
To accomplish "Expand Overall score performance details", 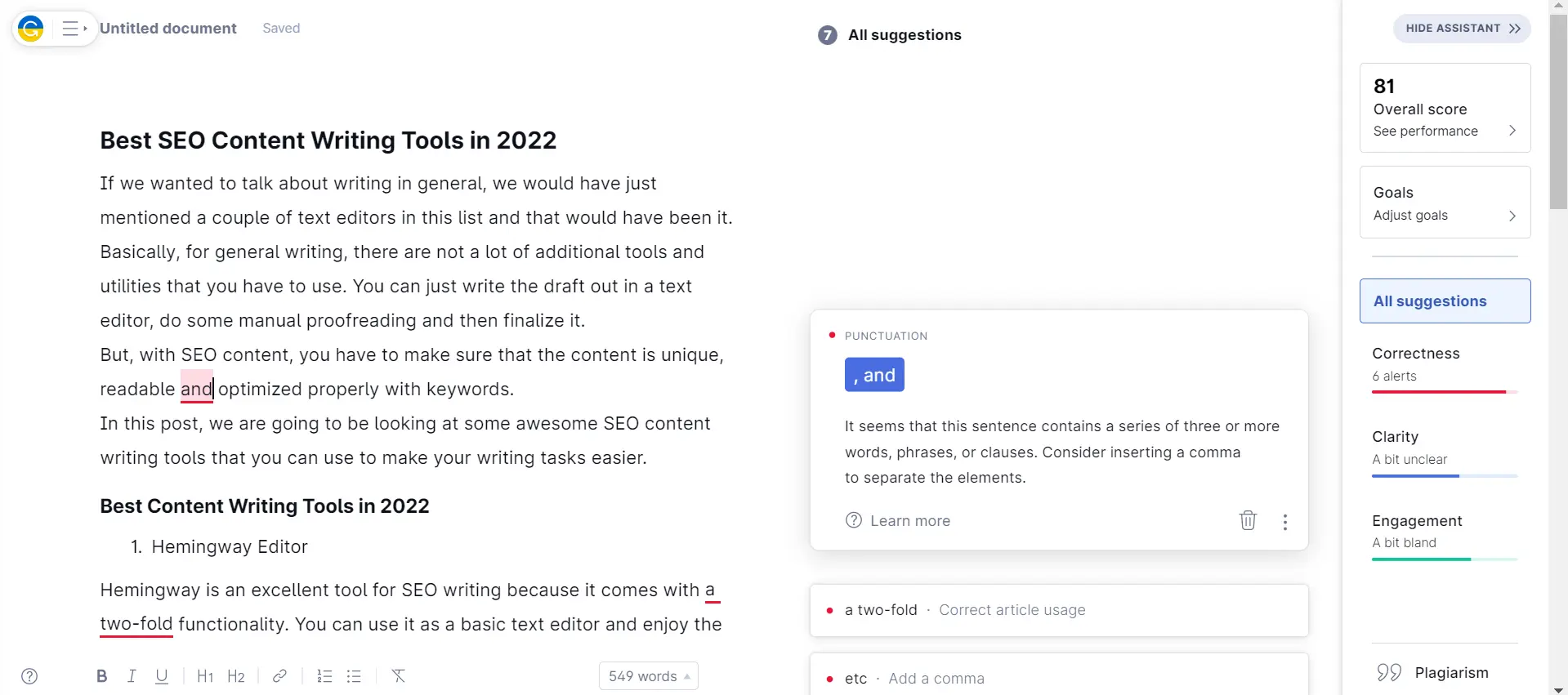I will pyautogui.click(x=1445, y=131).
